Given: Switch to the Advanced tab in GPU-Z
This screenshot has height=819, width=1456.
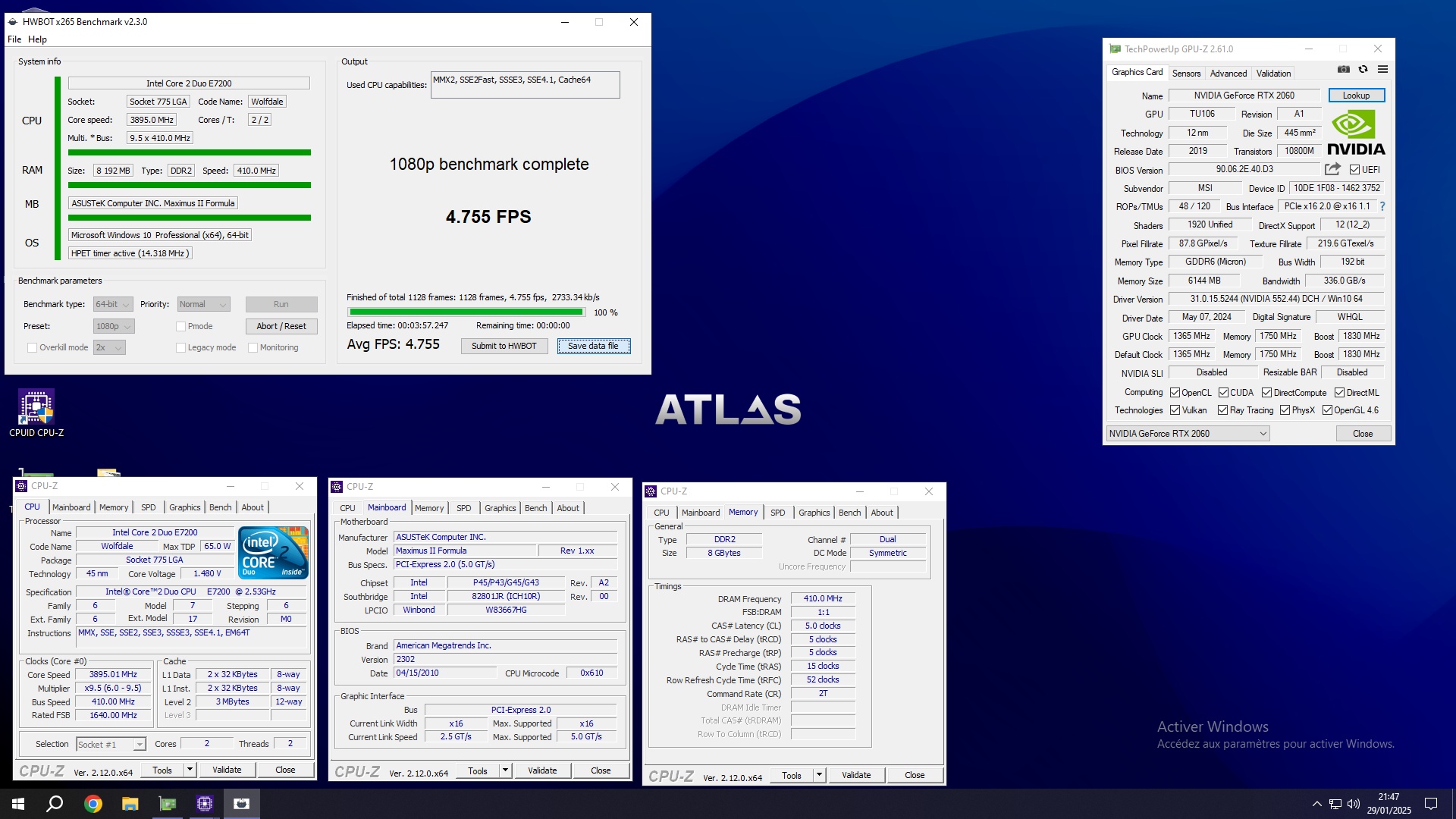Looking at the screenshot, I should [1228, 74].
